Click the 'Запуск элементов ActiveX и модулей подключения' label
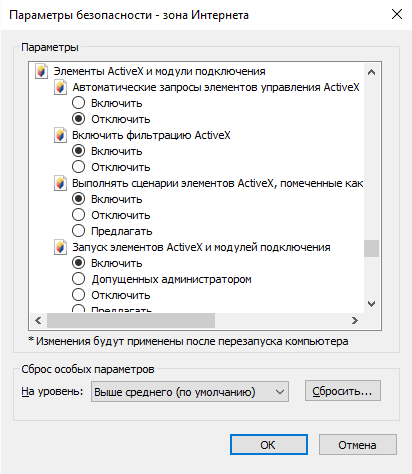The height and width of the screenshot is (474, 412). tap(201, 247)
